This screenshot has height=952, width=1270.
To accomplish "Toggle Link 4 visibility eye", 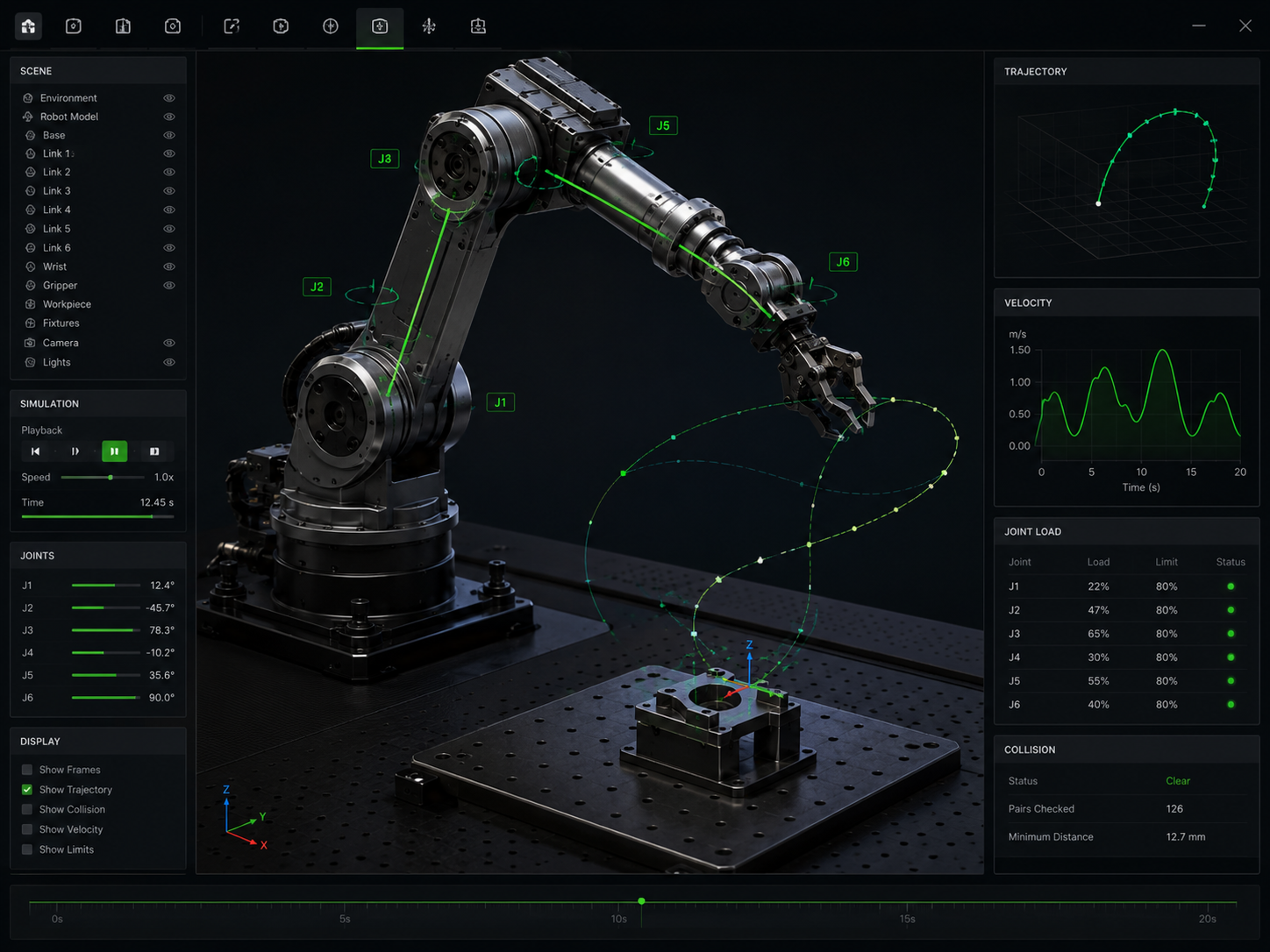I will (x=169, y=210).
